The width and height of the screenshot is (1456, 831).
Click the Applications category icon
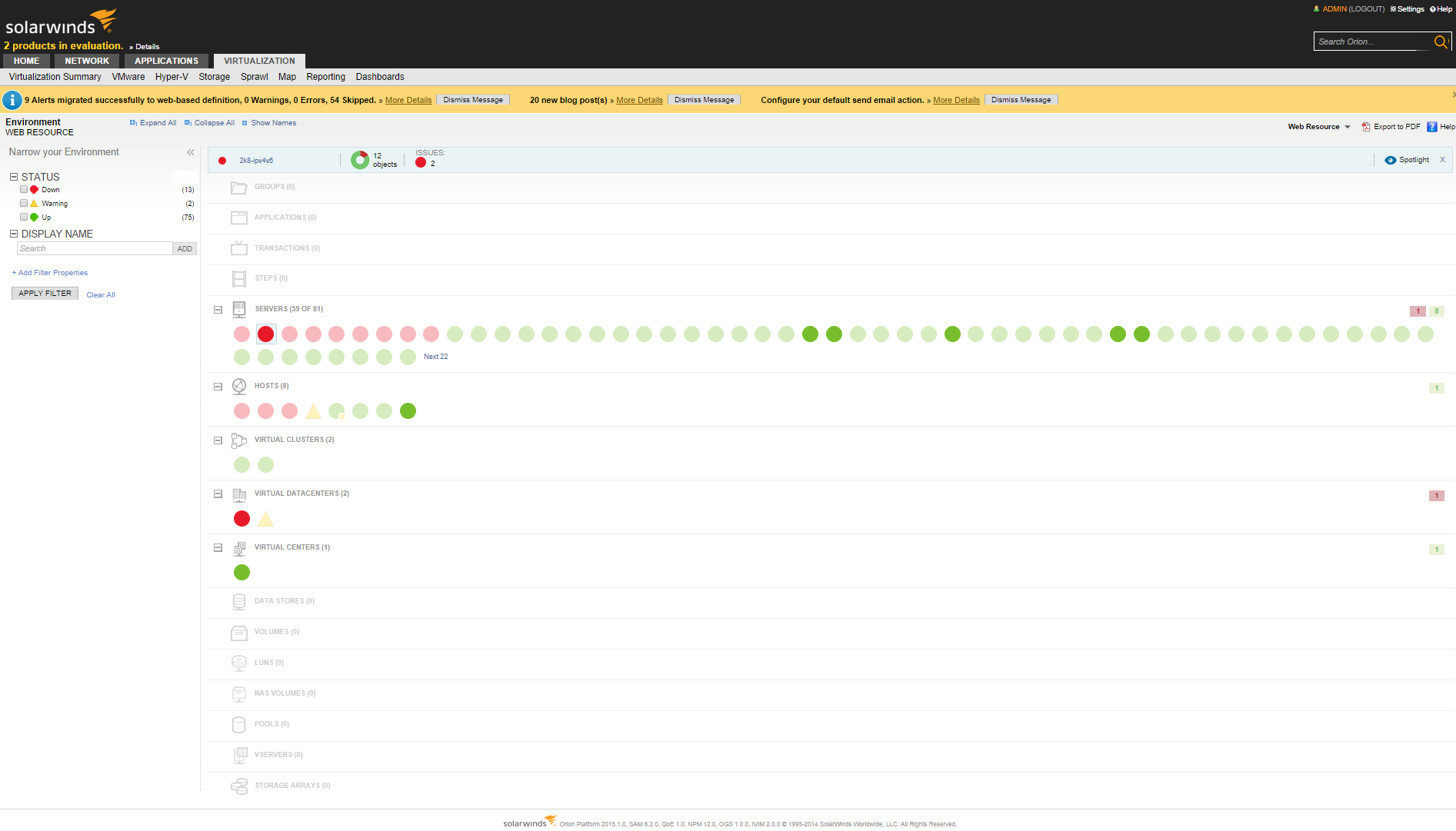point(239,218)
